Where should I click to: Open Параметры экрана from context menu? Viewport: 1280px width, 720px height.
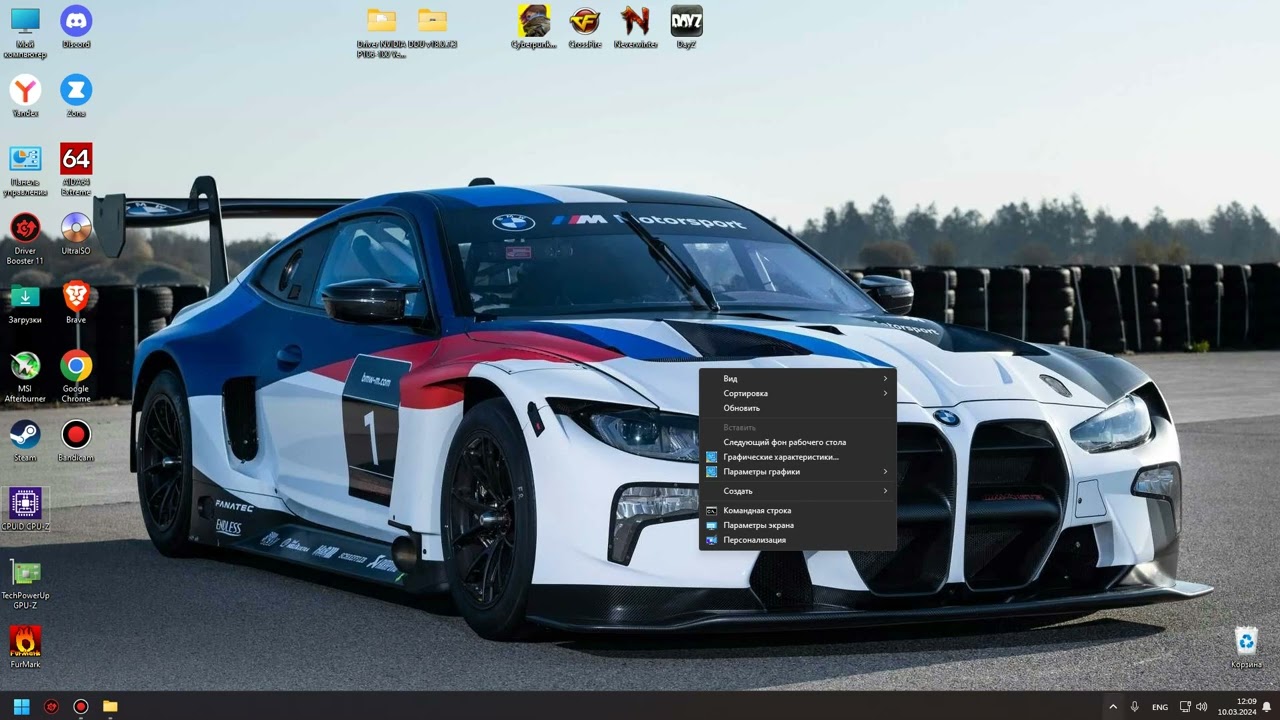797,525
